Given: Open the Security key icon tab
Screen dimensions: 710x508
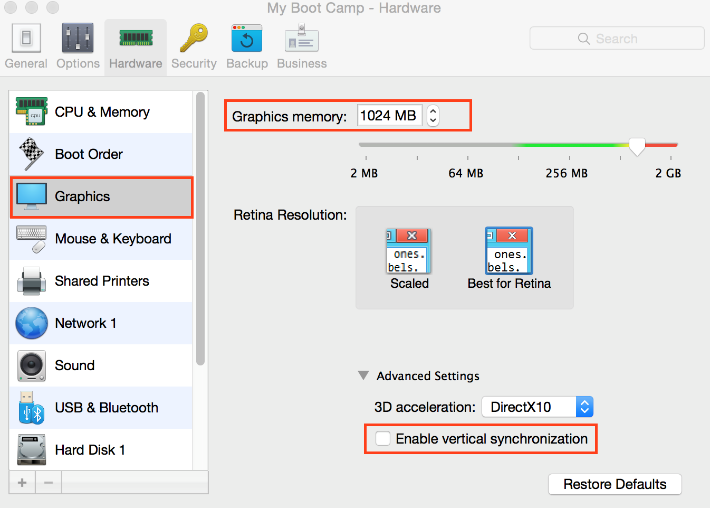Looking at the screenshot, I should click(x=193, y=46).
